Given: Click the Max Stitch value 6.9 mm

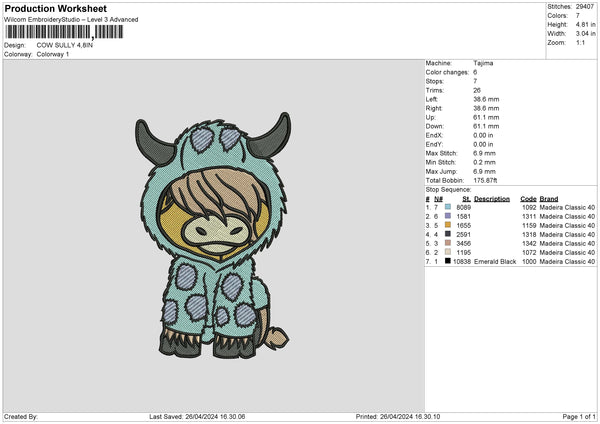Looking at the screenshot, I should coord(484,153).
